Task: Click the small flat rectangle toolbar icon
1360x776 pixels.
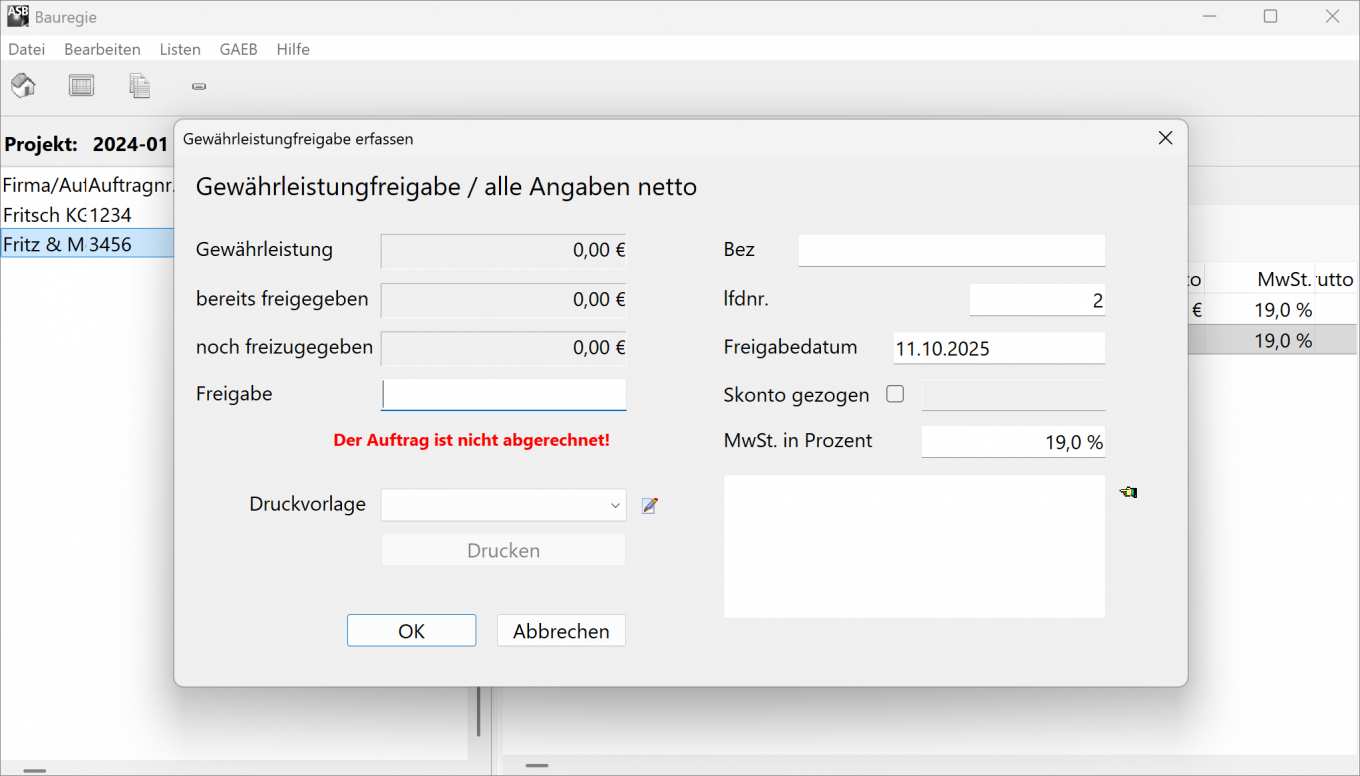Action: [x=198, y=87]
